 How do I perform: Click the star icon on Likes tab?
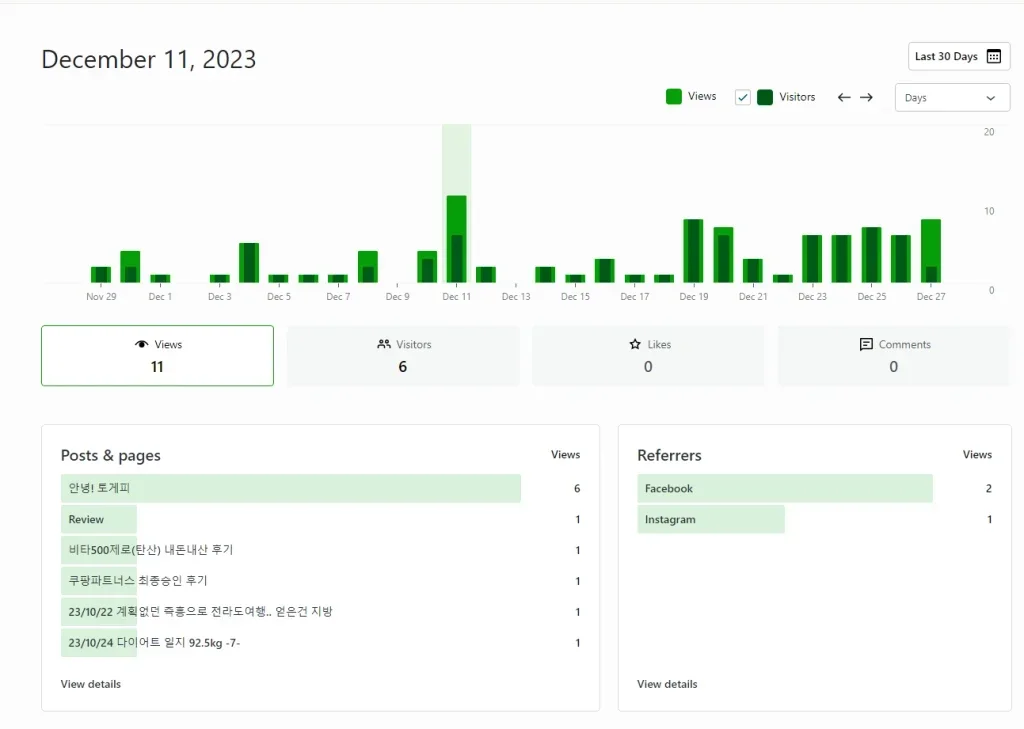[635, 345]
